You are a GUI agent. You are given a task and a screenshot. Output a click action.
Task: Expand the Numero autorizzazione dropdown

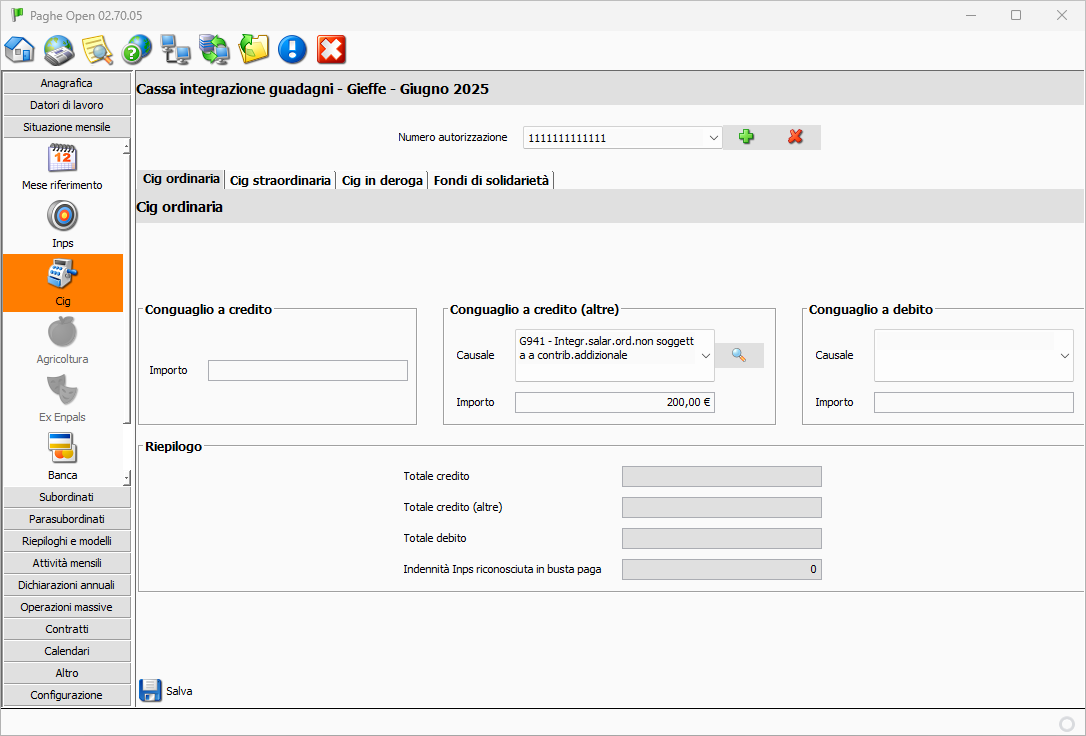tap(713, 138)
